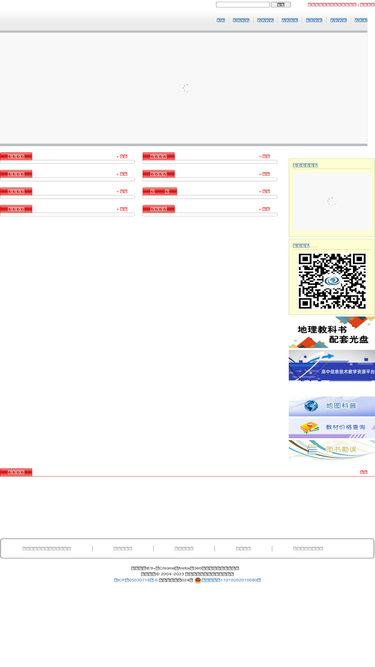Open the 高中信息技术教学资源平台 banner
The height and width of the screenshot is (667, 375).
click(x=332, y=365)
